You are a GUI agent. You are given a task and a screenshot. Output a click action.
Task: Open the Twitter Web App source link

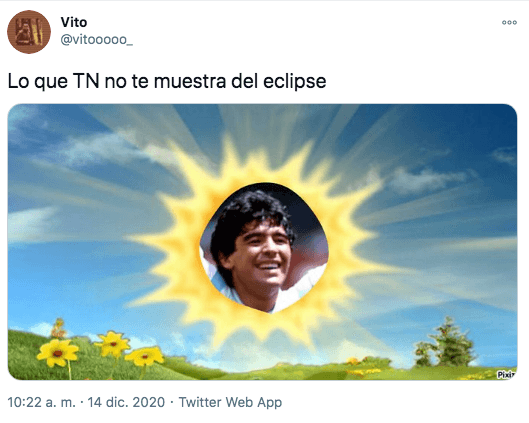coord(230,402)
